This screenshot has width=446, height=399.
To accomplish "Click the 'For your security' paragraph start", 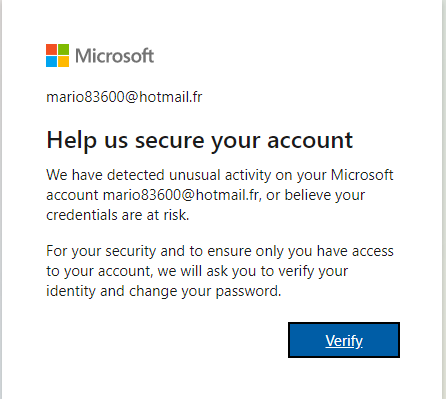I will 101,251.
